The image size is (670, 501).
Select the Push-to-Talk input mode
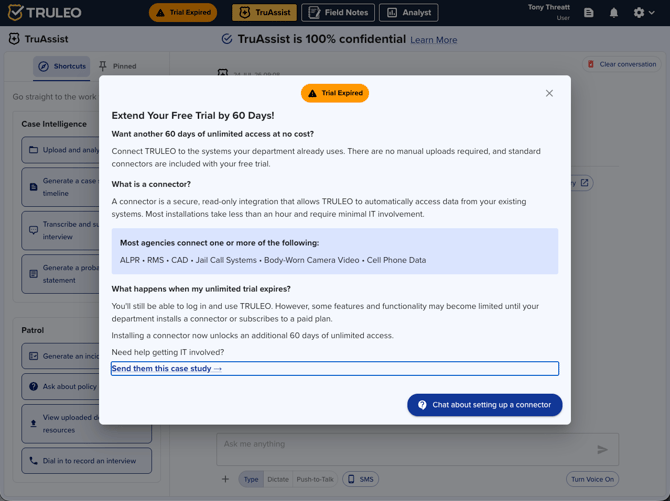click(315, 479)
